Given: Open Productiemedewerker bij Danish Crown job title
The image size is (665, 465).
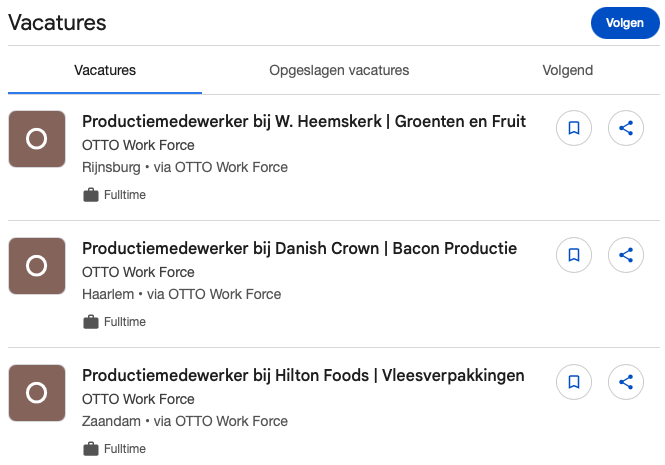Looking at the screenshot, I should pyautogui.click(x=299, y=248).
